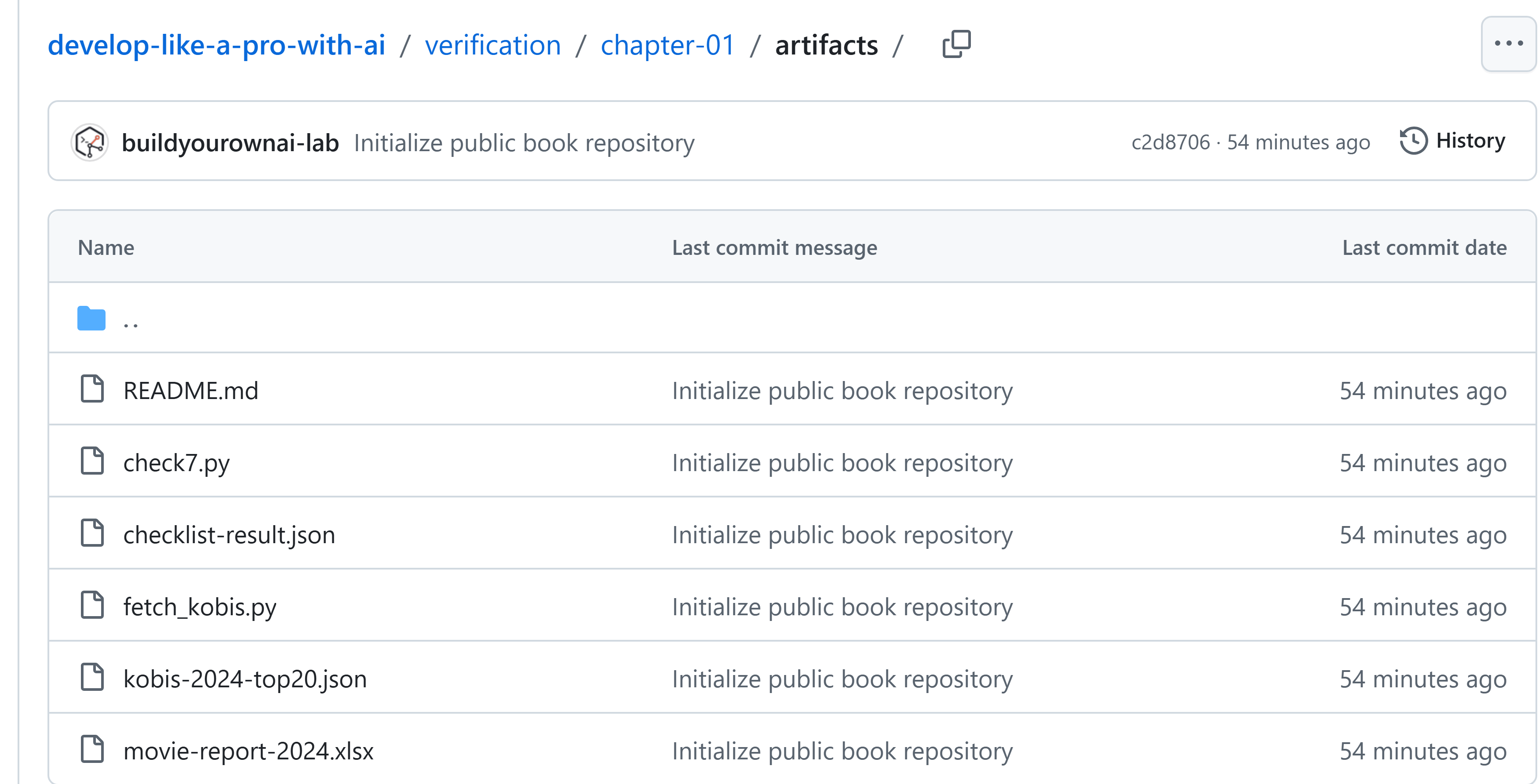Open the check7.py file
This screenshot has height=784, width=1539.
tap(176, 463)
